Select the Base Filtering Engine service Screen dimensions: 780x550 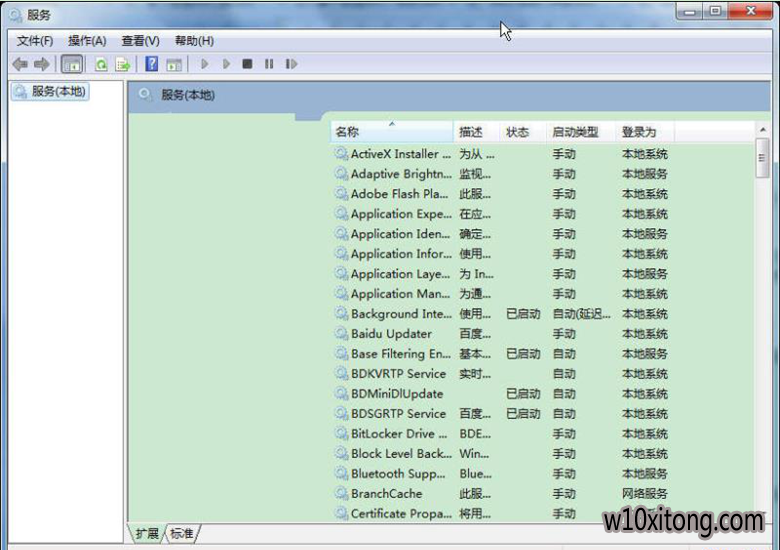[501, 354]
